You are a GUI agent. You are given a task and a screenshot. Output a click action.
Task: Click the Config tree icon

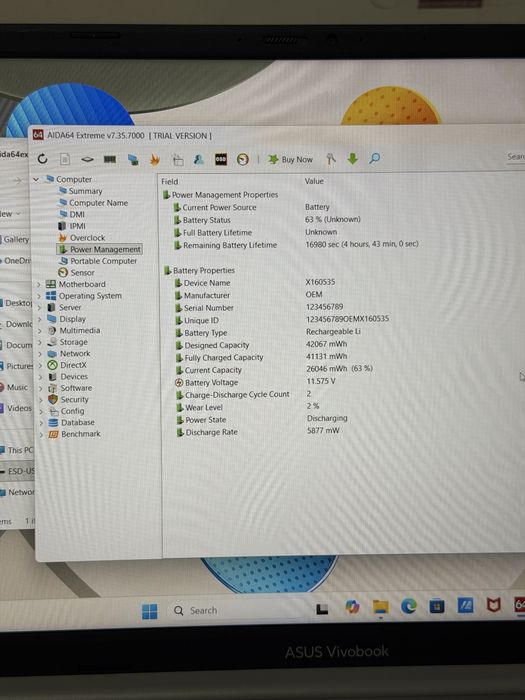54,411
